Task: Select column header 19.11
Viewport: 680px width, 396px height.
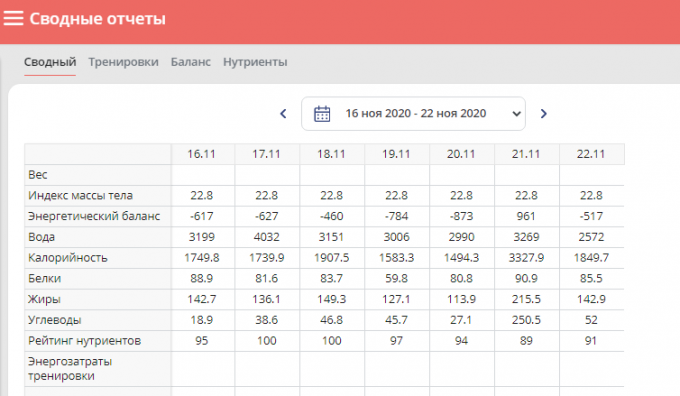Action: point(396,154)
